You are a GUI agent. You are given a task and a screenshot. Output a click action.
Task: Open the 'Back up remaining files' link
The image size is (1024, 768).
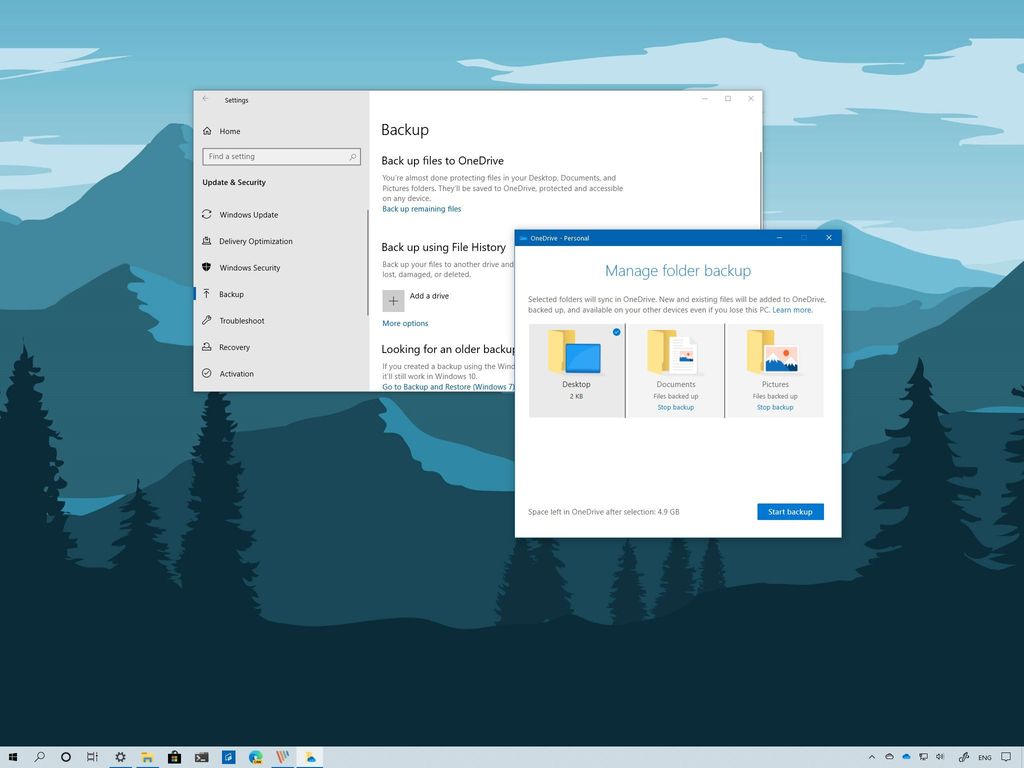pyautogui.click(x=421, y=208)
